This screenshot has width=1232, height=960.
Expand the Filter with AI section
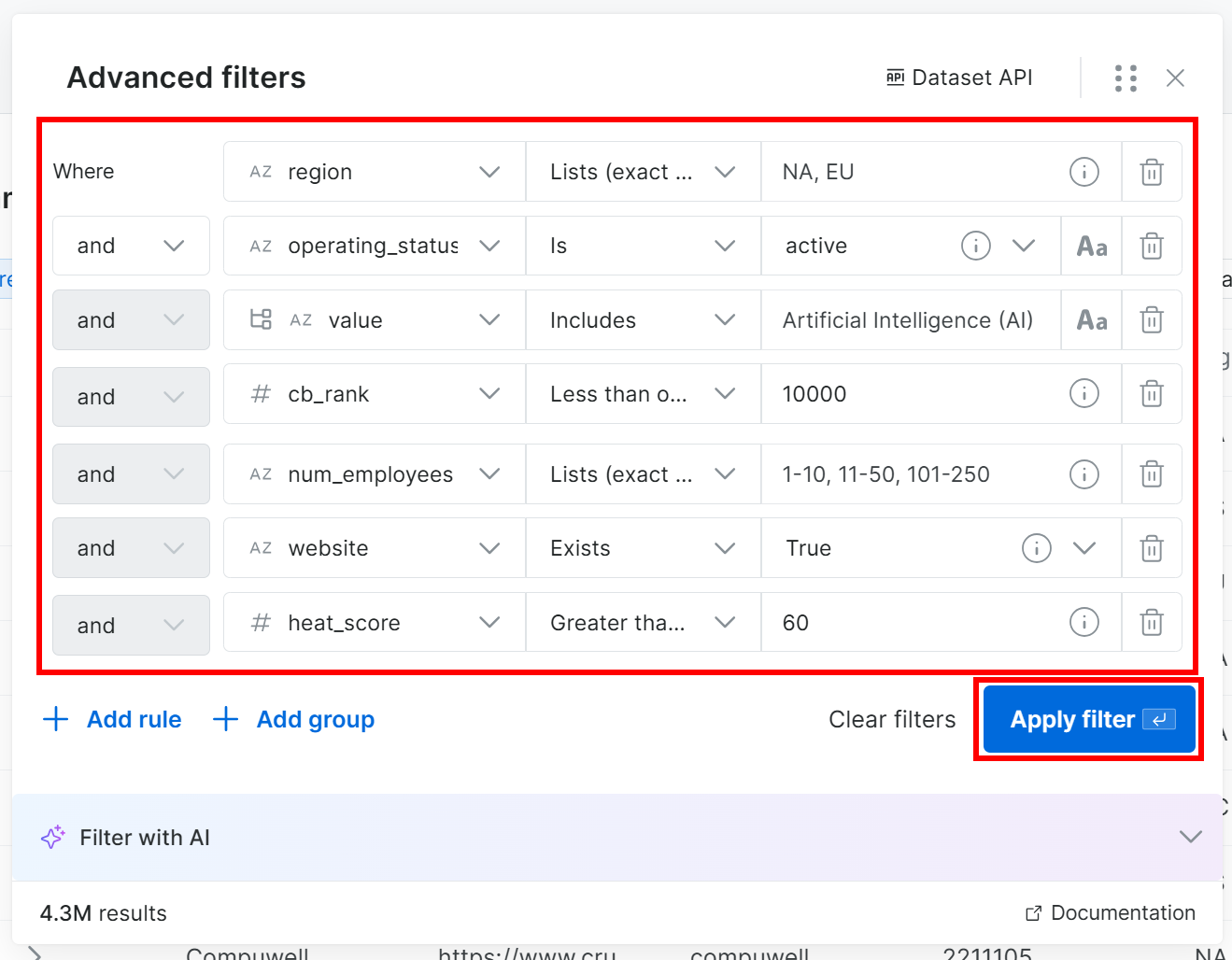(x=1190, y=837)
